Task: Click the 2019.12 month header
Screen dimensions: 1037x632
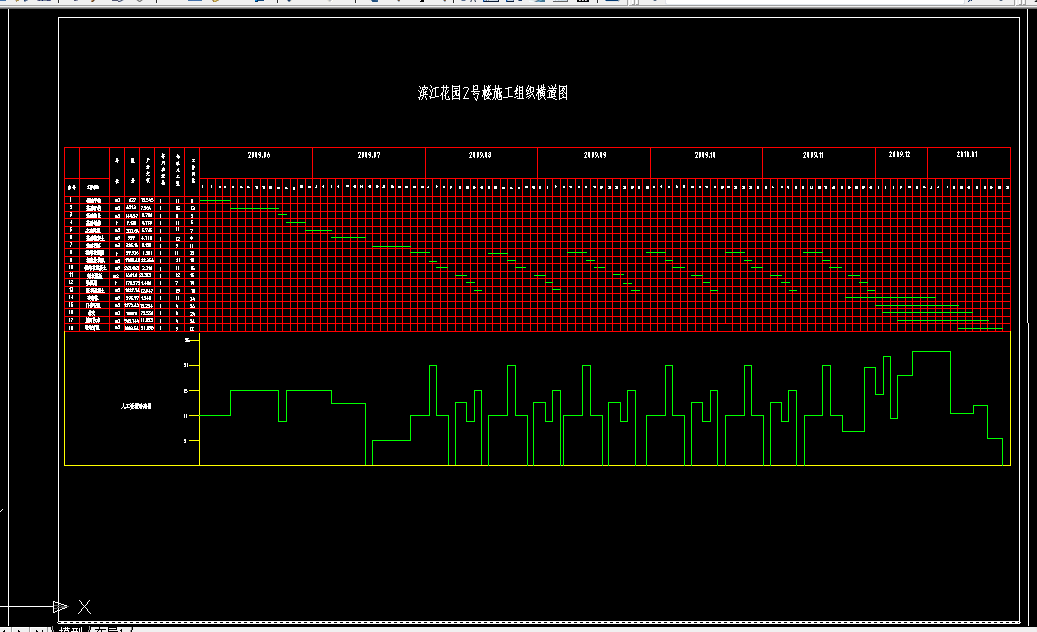Action: pyautogui.click(x=899, y=155)
